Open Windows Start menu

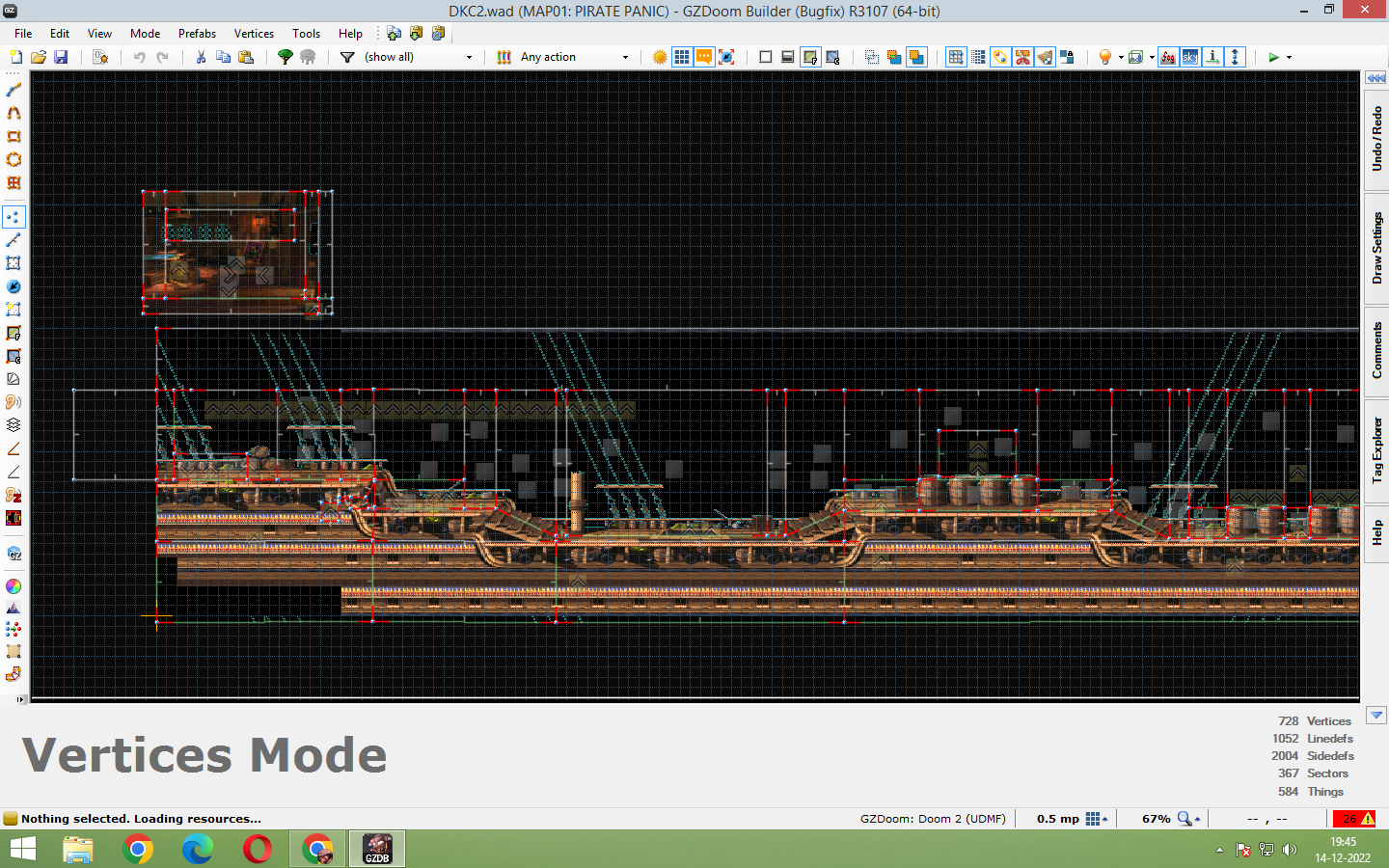[x=22, y=849]
